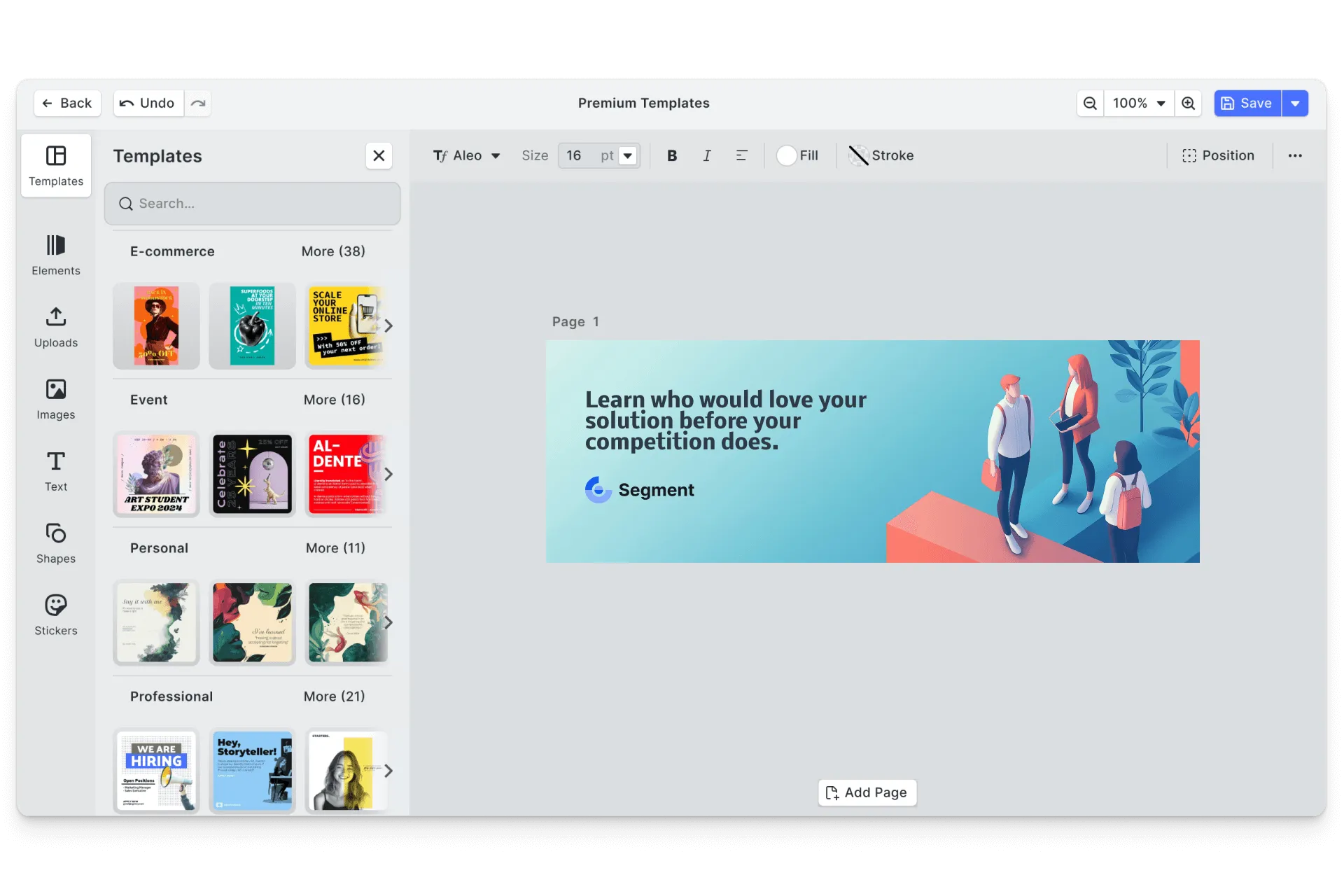Select the Celebrate 25 Years template

252,475
